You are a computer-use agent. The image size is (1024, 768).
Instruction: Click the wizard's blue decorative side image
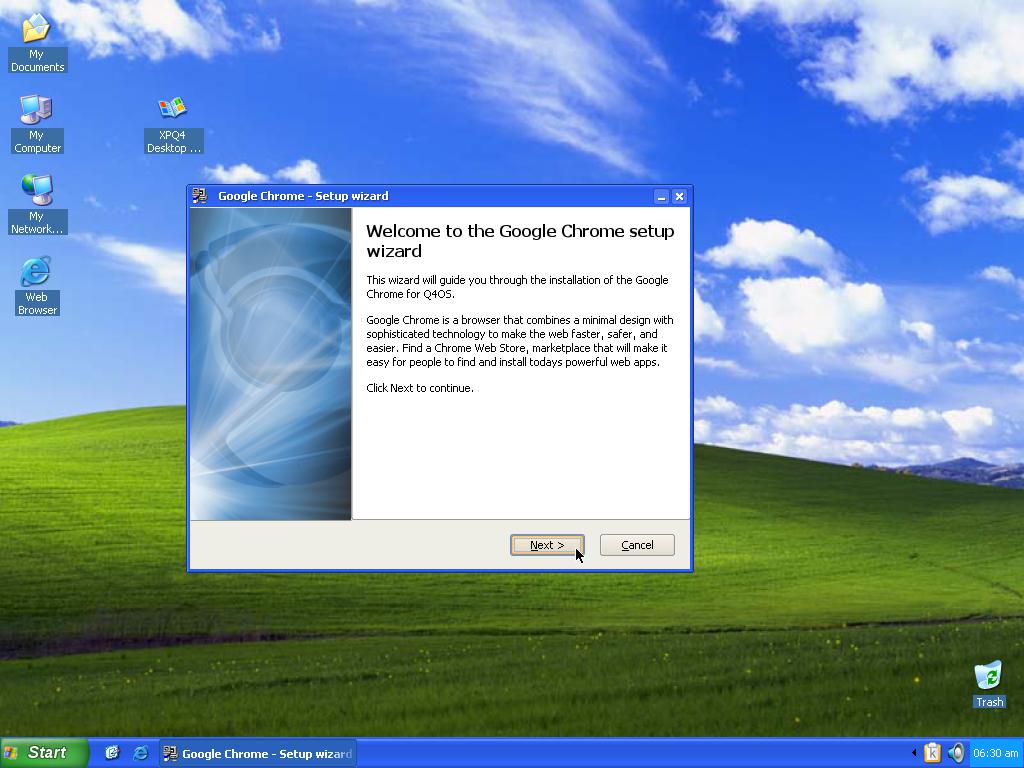pos(270,364)
